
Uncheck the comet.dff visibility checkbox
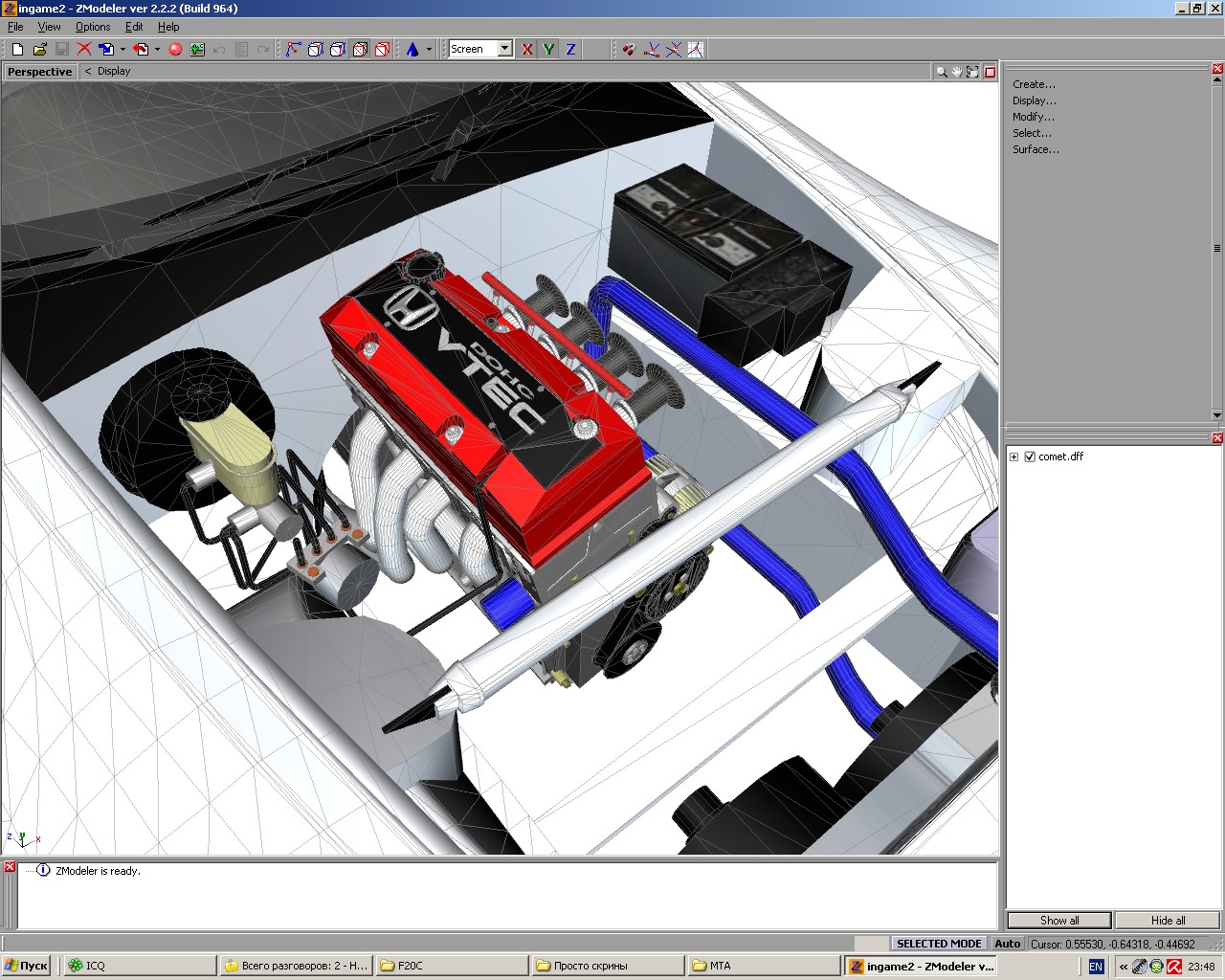(1030, 457)
